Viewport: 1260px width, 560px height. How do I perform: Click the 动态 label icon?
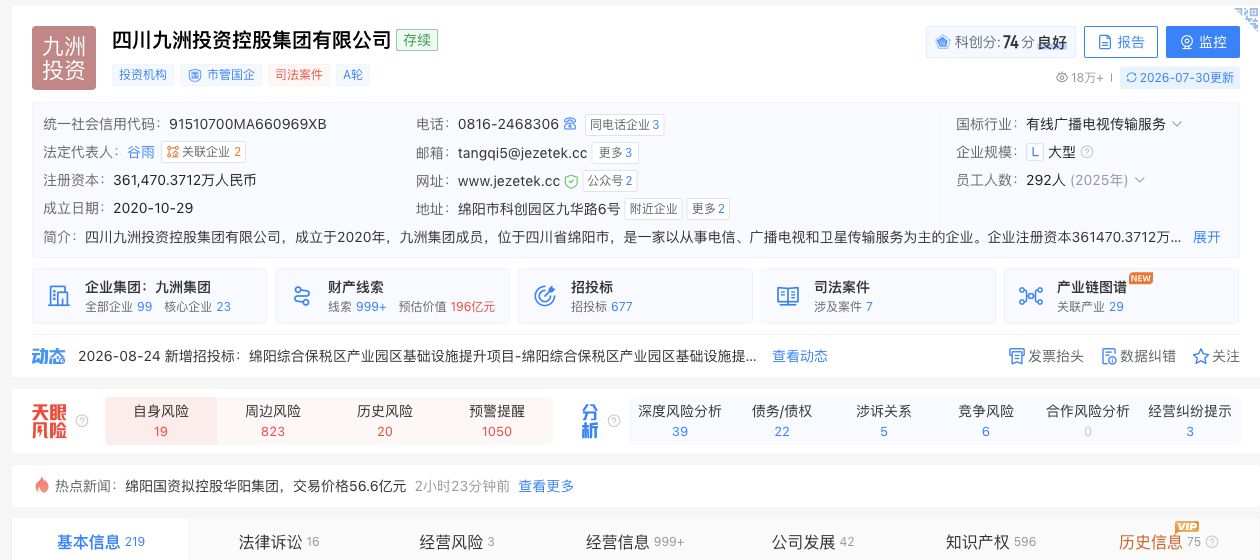(x=48, y=356)
